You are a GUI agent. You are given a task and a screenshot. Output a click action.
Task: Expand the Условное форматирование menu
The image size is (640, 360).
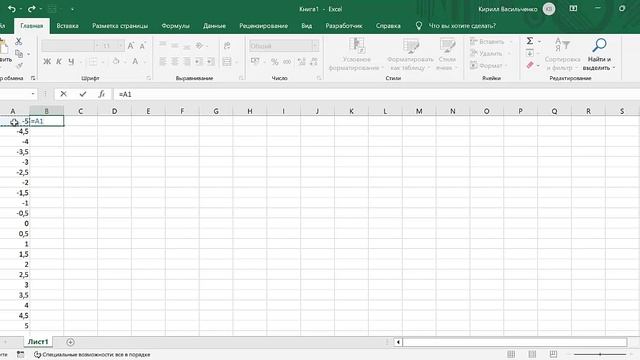coord(356,55)
